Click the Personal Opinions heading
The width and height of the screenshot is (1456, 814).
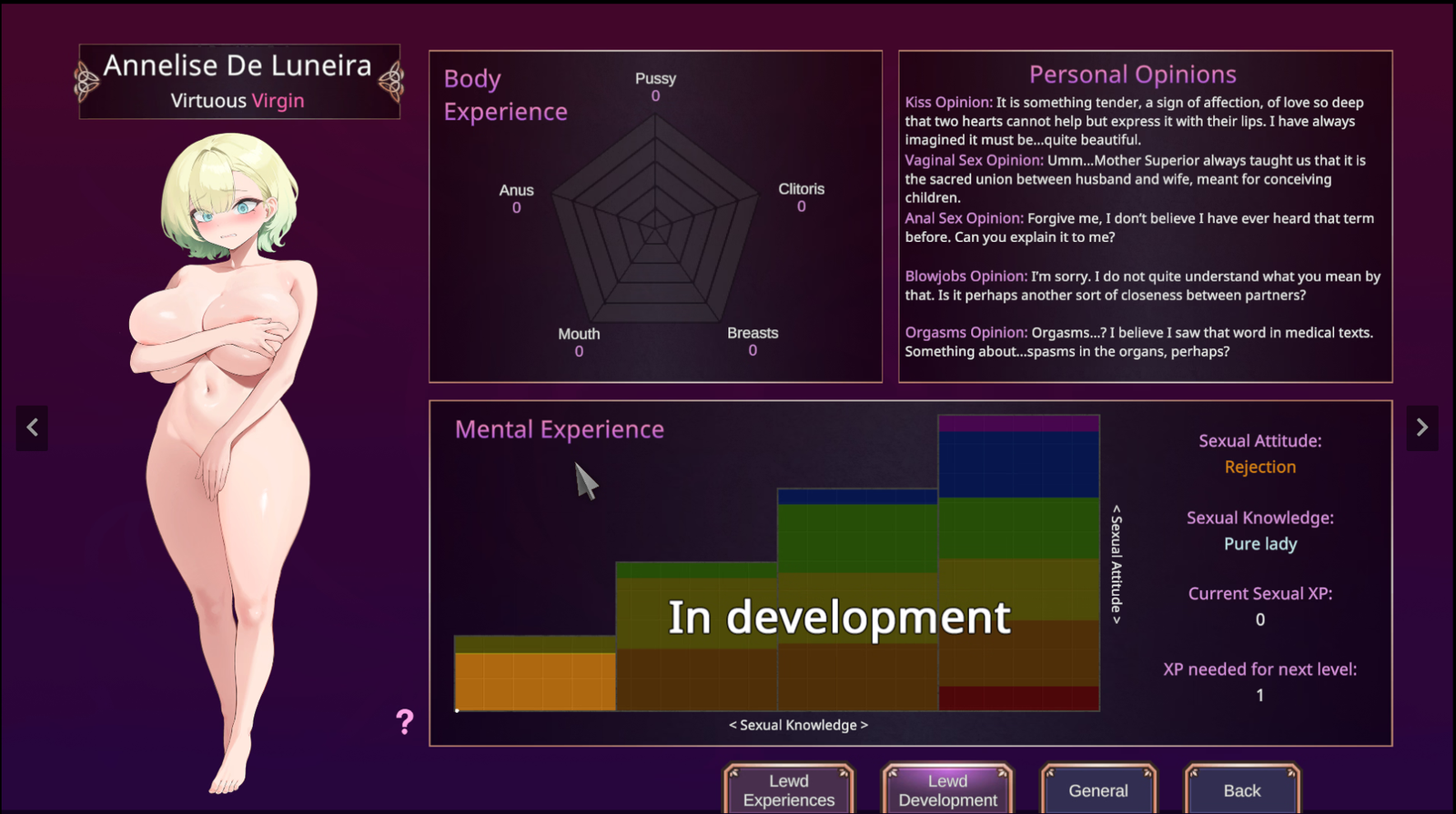(1132, 75)
